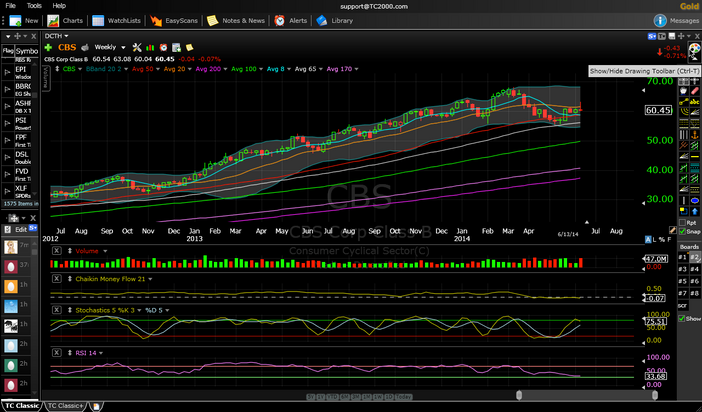The height and width of the screenshot is (412, 702).
Task: Select the horizontal yellow line tool
Action: point(694,156)
